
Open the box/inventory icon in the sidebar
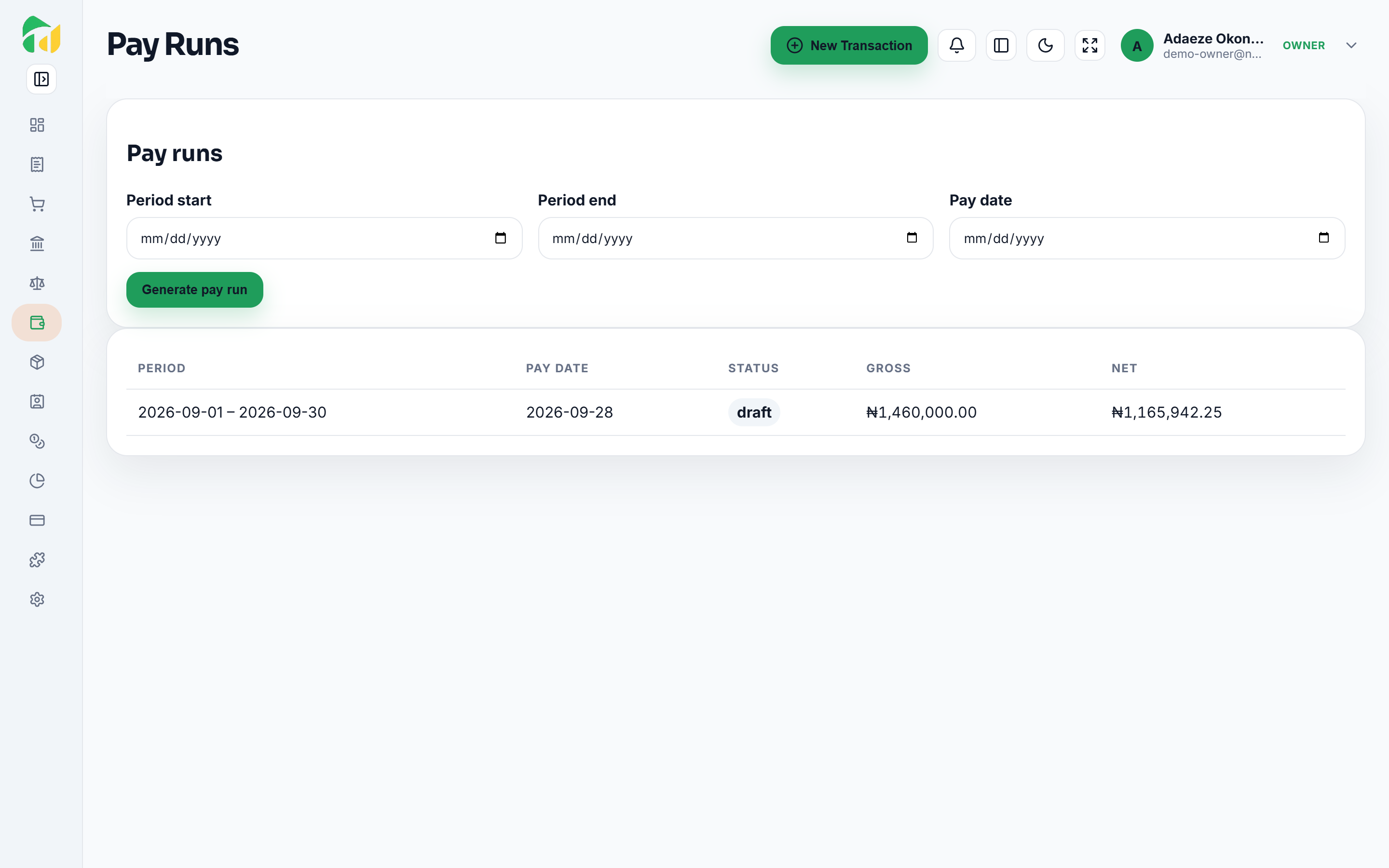pos(37,362)
